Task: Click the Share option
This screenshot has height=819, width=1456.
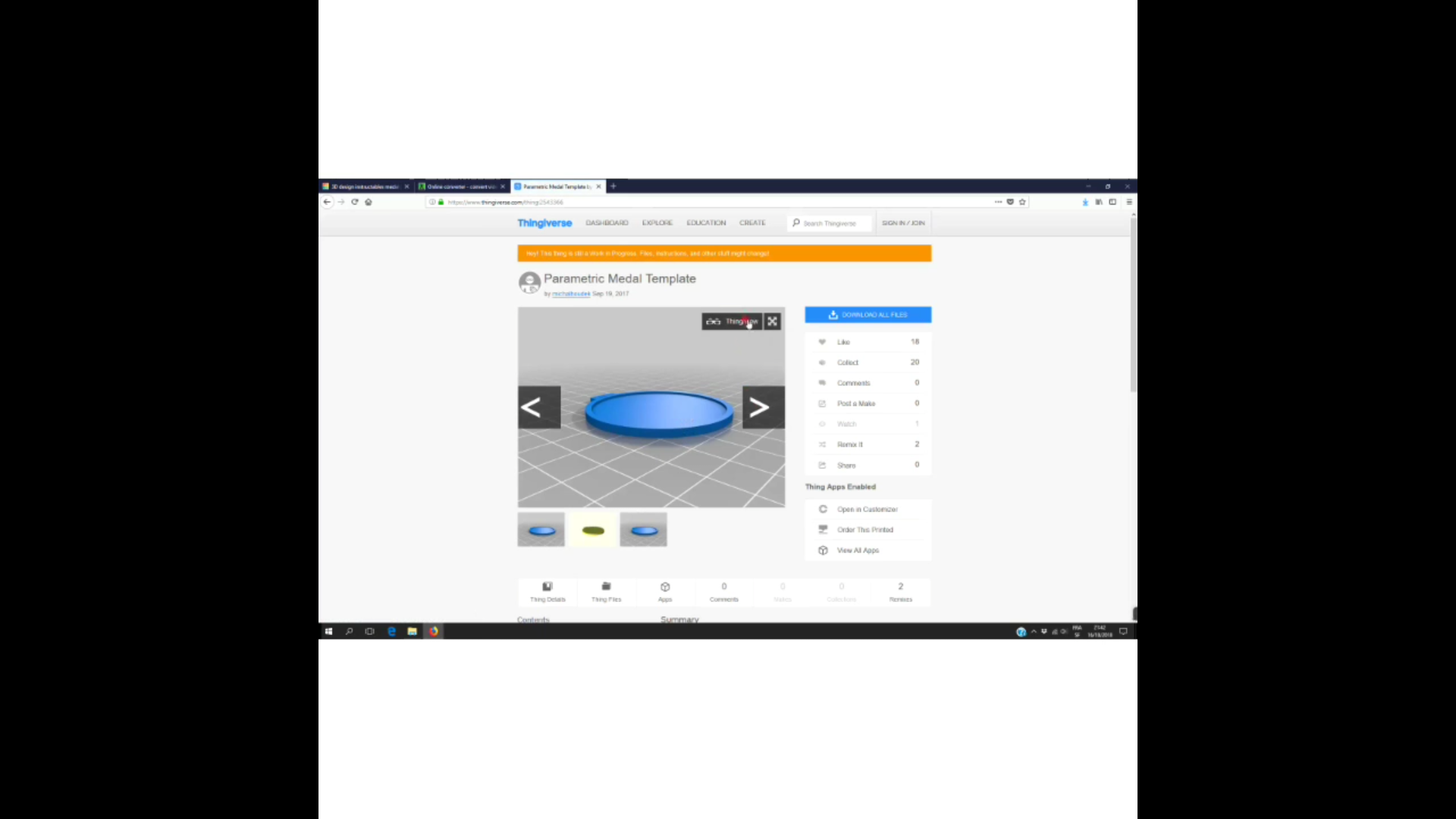Action: [868, 465]
